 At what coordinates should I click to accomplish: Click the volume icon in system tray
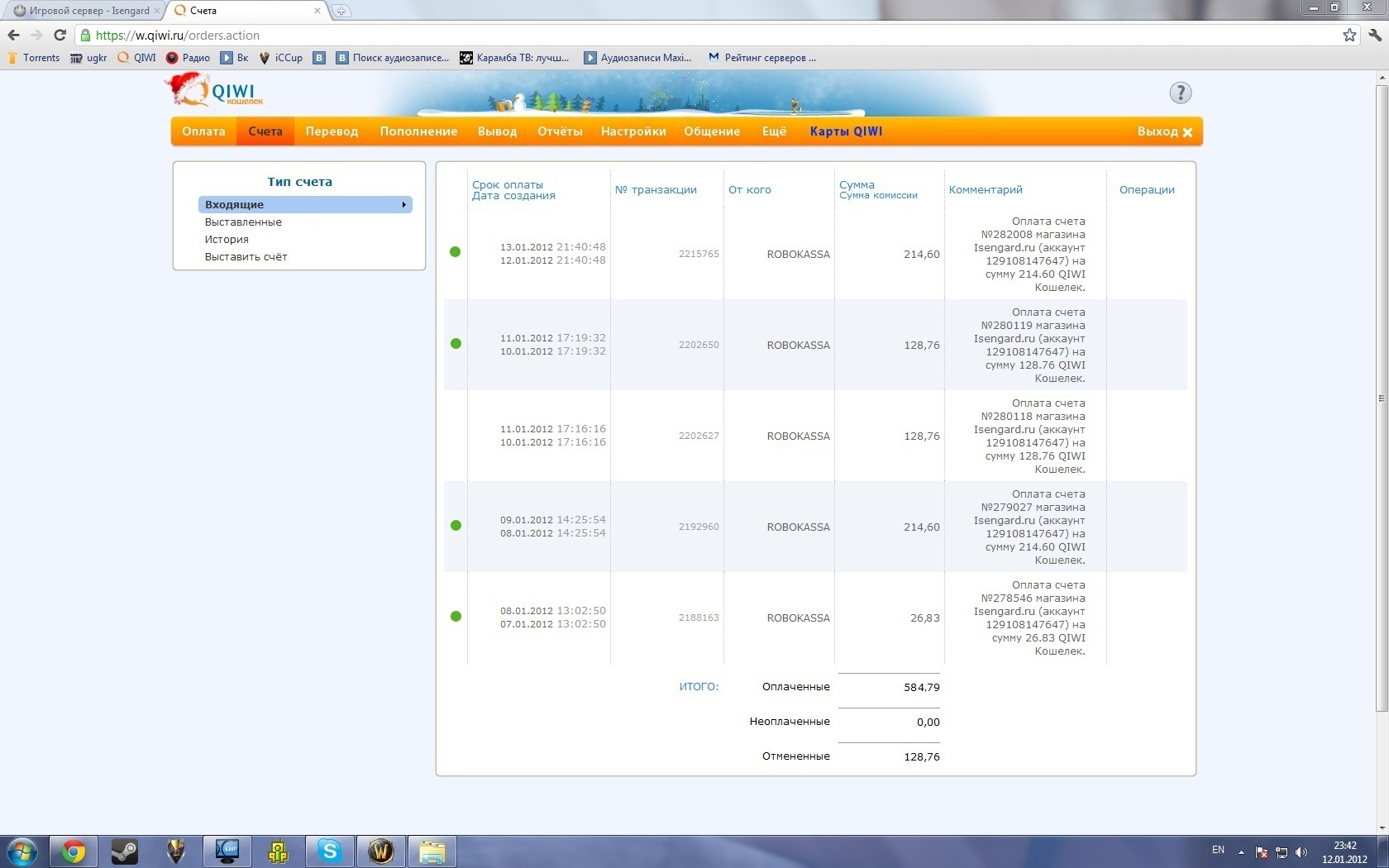pos(1301,852)
